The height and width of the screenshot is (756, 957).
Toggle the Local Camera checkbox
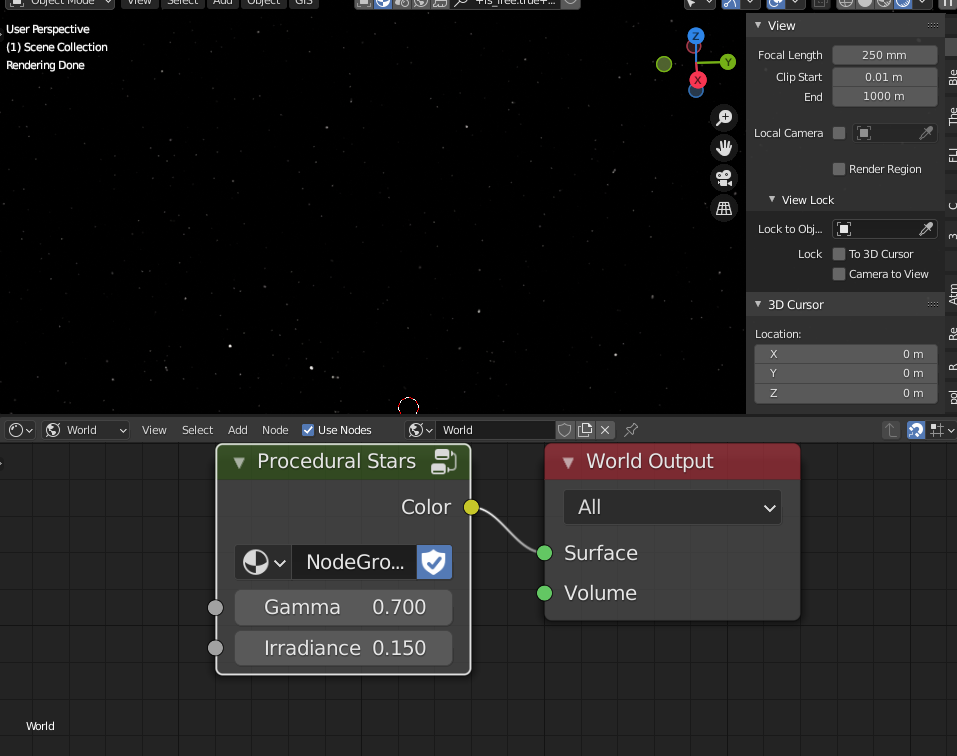pos(839,133)
